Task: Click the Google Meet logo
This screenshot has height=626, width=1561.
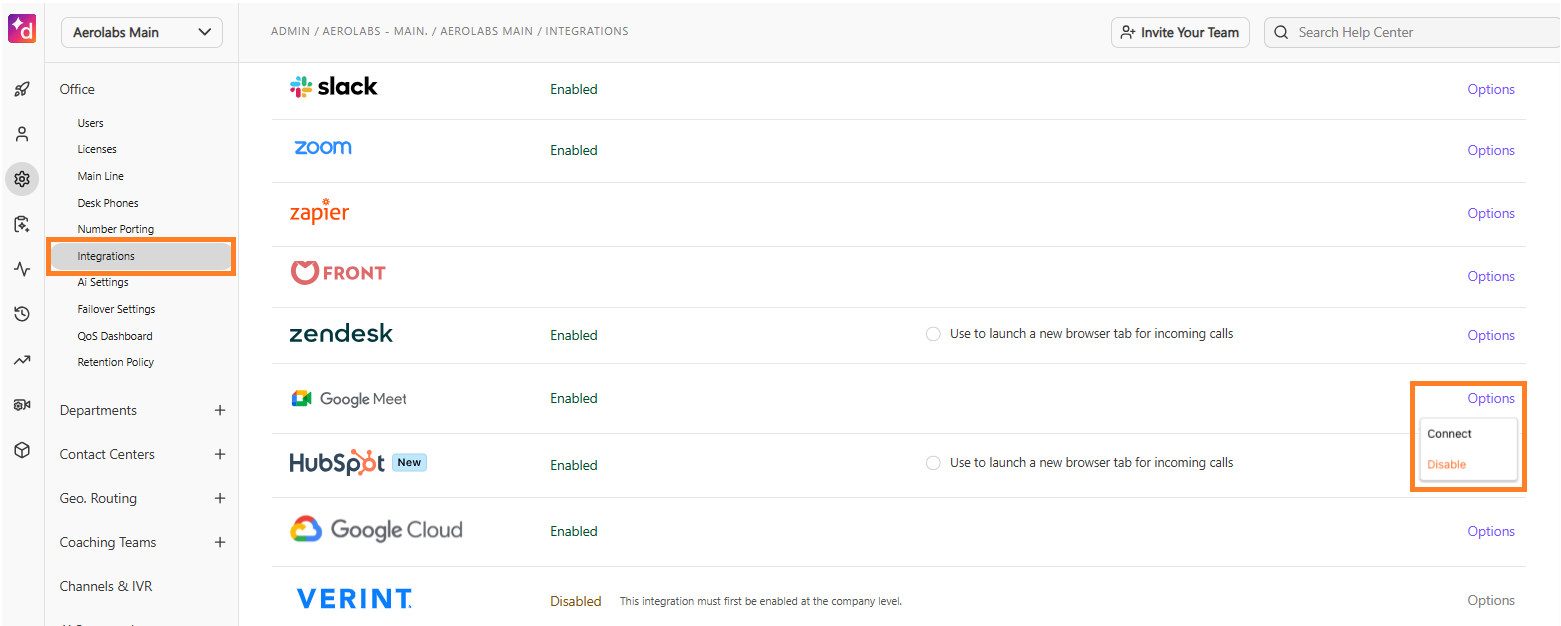Action: (x=349, y=399)
